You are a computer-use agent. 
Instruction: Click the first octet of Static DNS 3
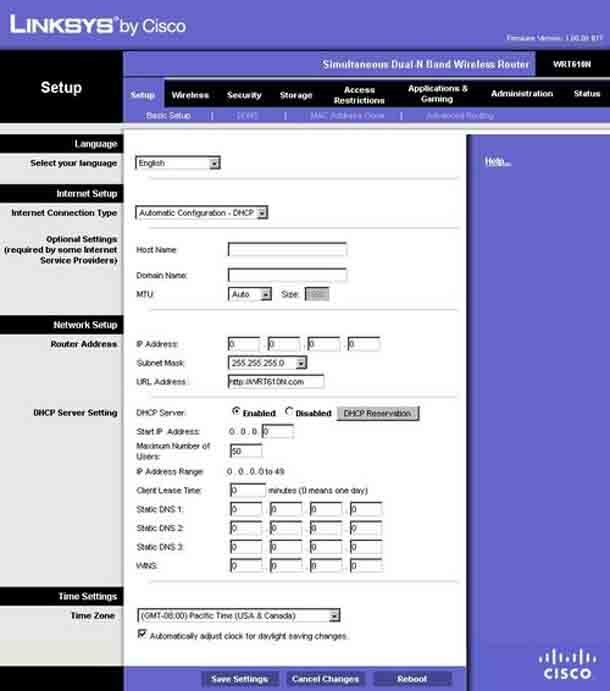[246, 547]
